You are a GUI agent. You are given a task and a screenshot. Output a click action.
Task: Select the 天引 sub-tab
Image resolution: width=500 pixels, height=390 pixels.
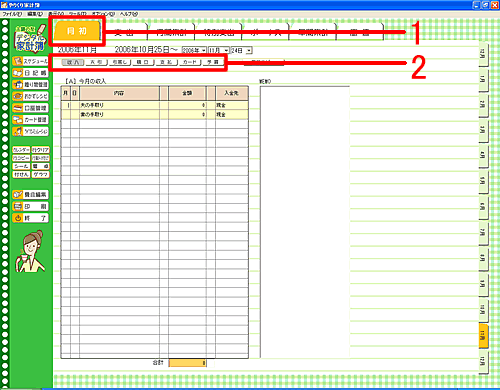pos(96,62)
